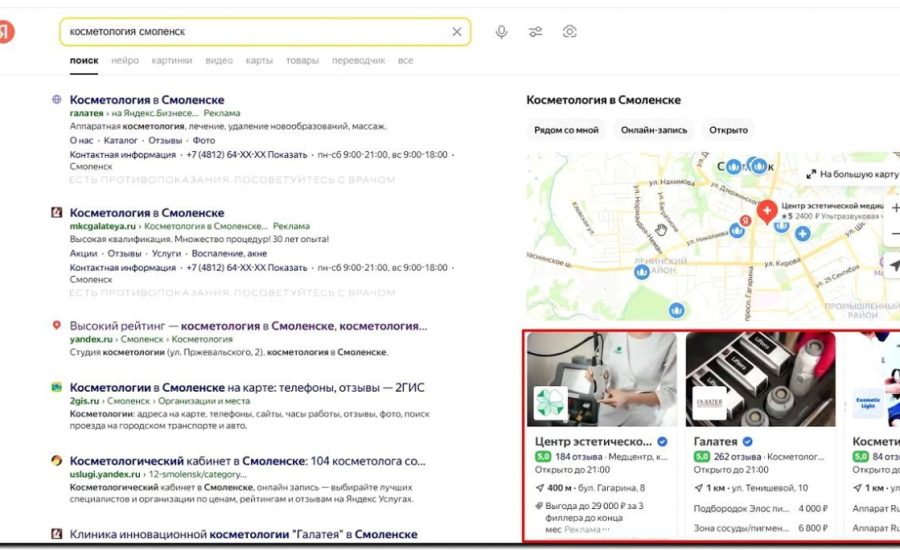
Task: Switch to the нейро tab
Action: pos(125,60)
